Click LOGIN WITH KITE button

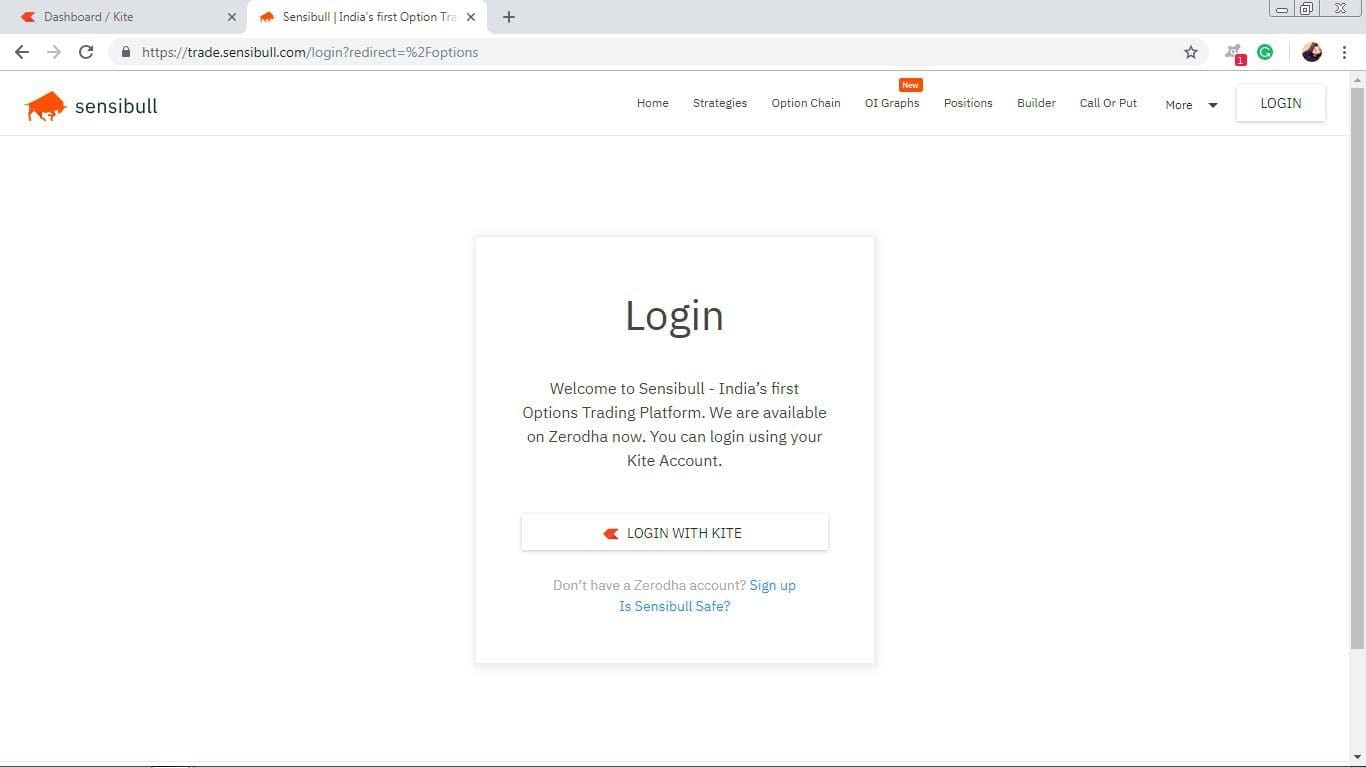point(675,533)
